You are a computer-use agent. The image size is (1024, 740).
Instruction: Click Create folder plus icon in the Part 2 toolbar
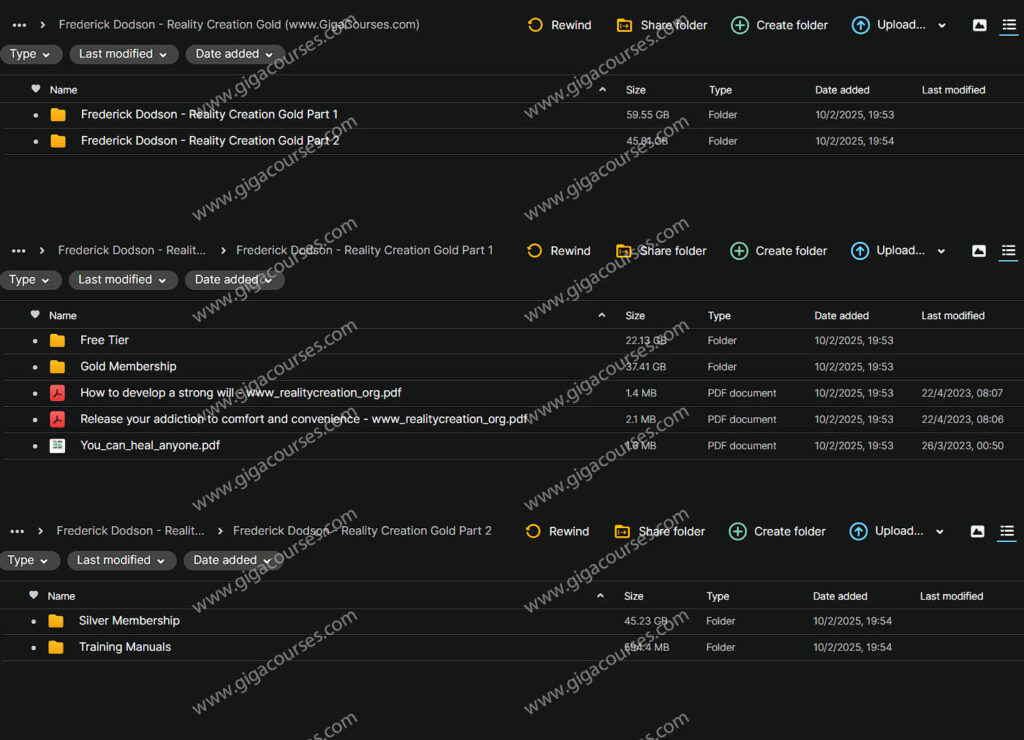pos(737,531)
